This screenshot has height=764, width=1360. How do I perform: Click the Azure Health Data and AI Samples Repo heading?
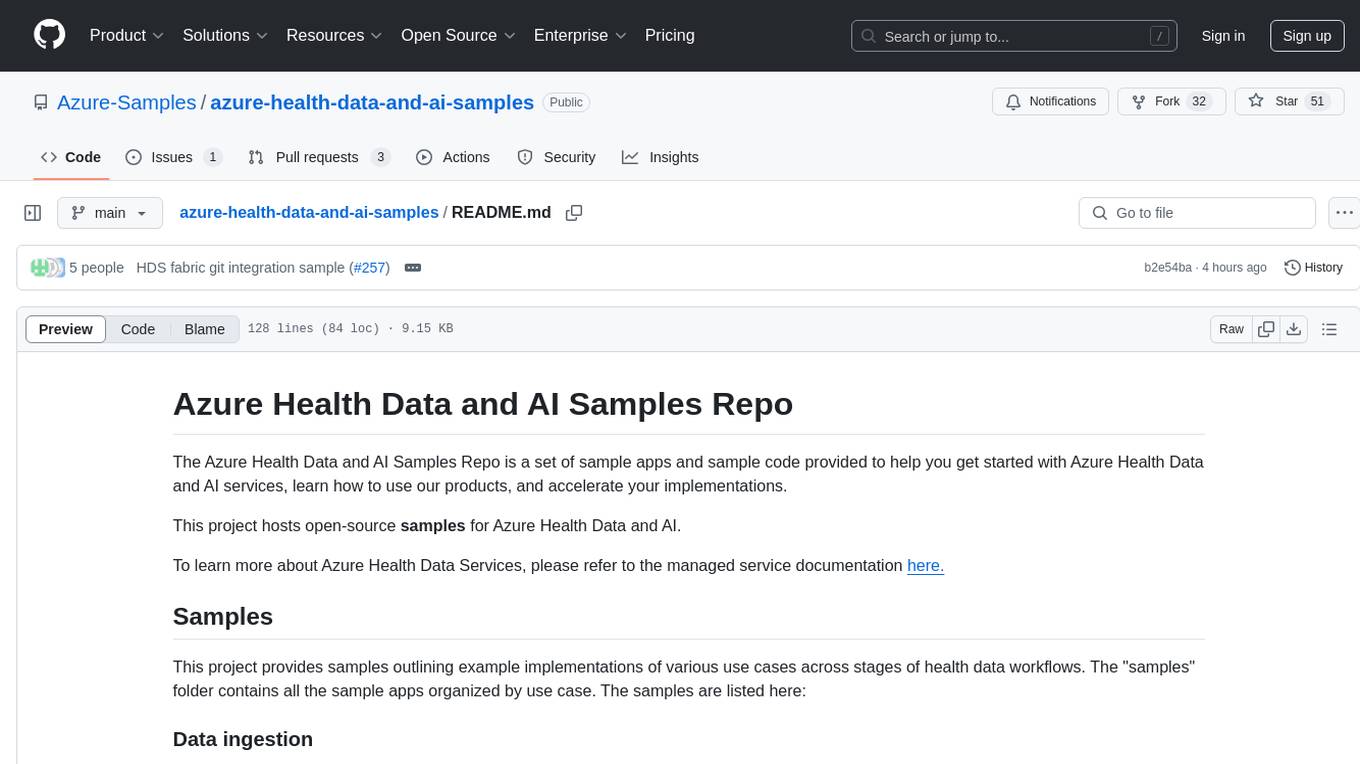[x=483, y=404]
